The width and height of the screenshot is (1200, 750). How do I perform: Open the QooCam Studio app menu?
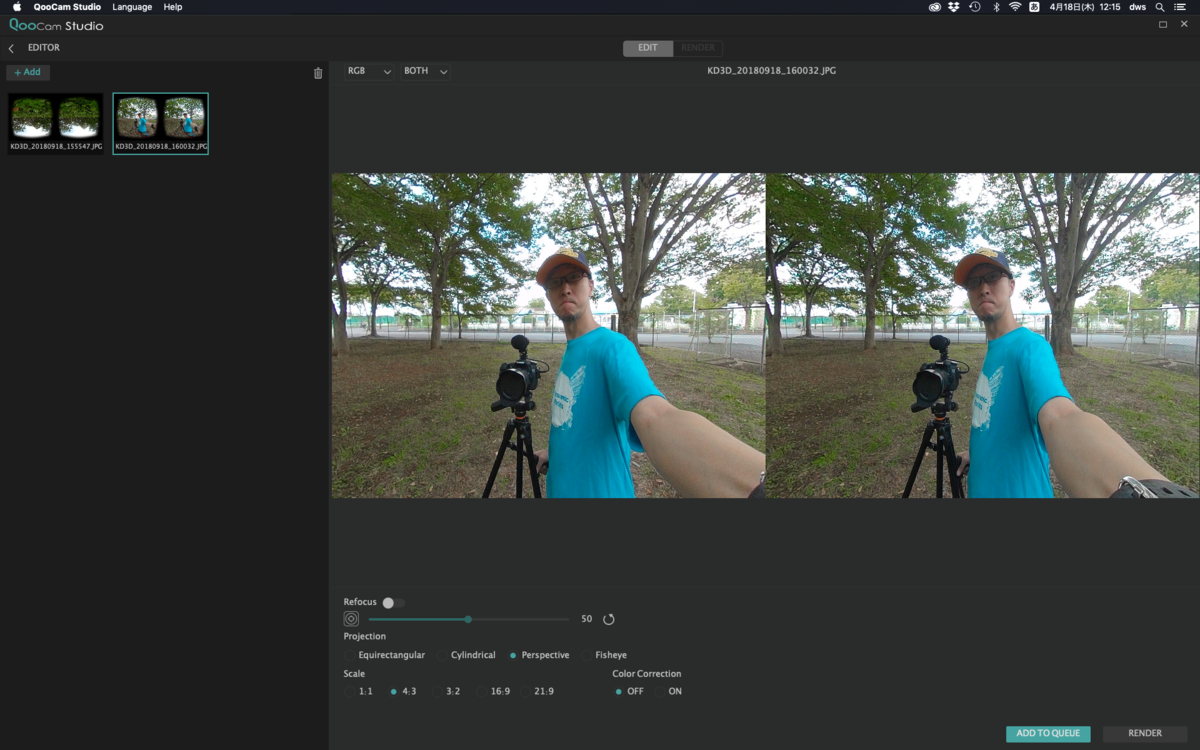pos(67,7)
